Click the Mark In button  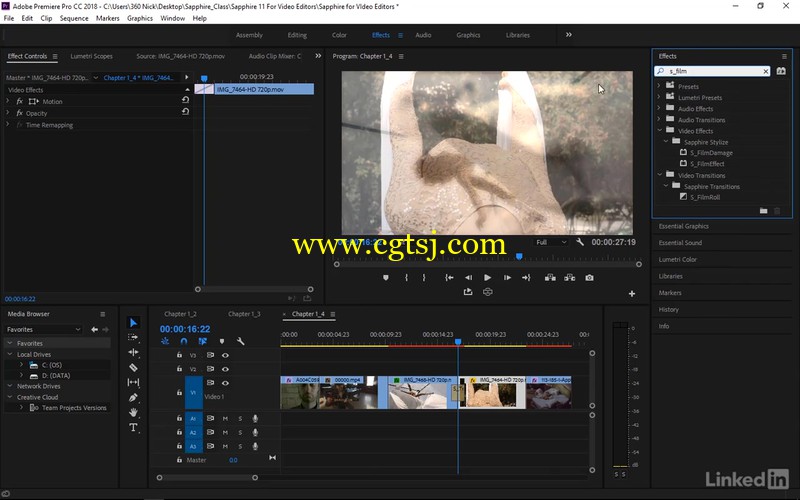406,278
